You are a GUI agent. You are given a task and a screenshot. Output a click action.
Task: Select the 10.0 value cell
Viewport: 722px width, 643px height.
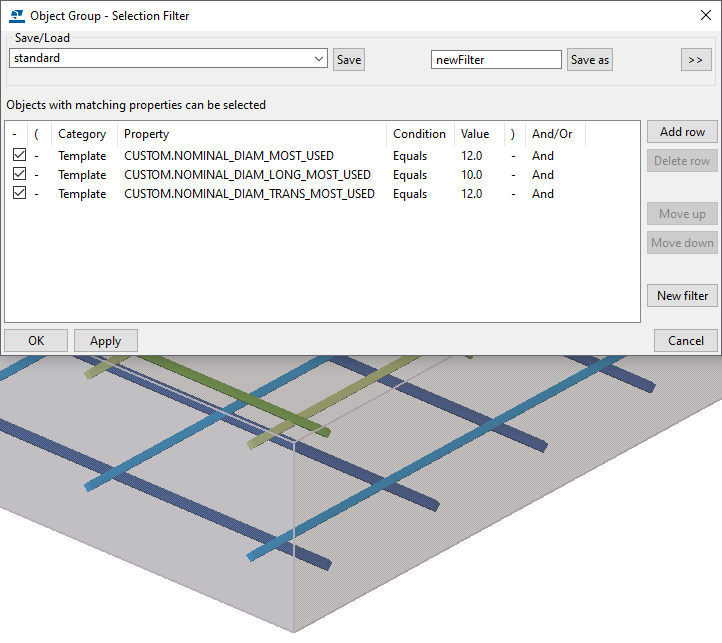click(x=472, y=175)
